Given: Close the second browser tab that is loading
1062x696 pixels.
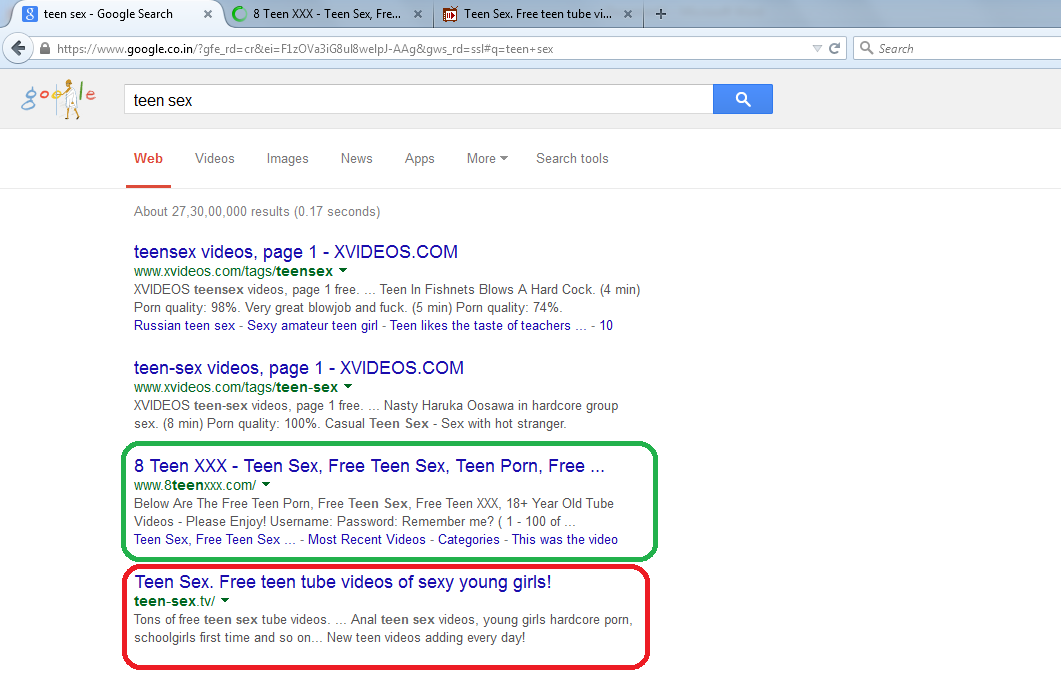Looking at the screenshot, I should pos(418,14).
